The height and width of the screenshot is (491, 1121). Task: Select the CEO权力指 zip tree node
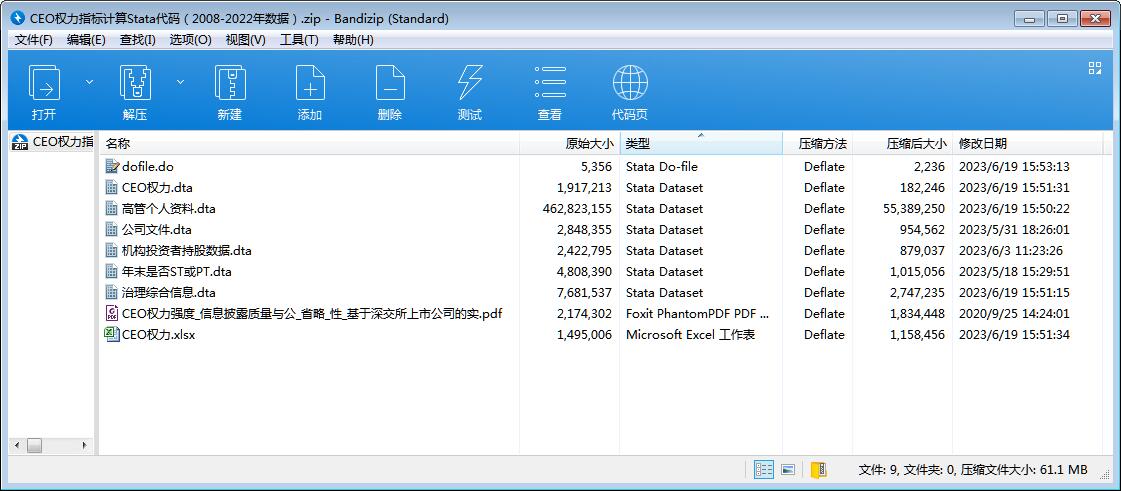pyautogui.click(x=54, y=142)
